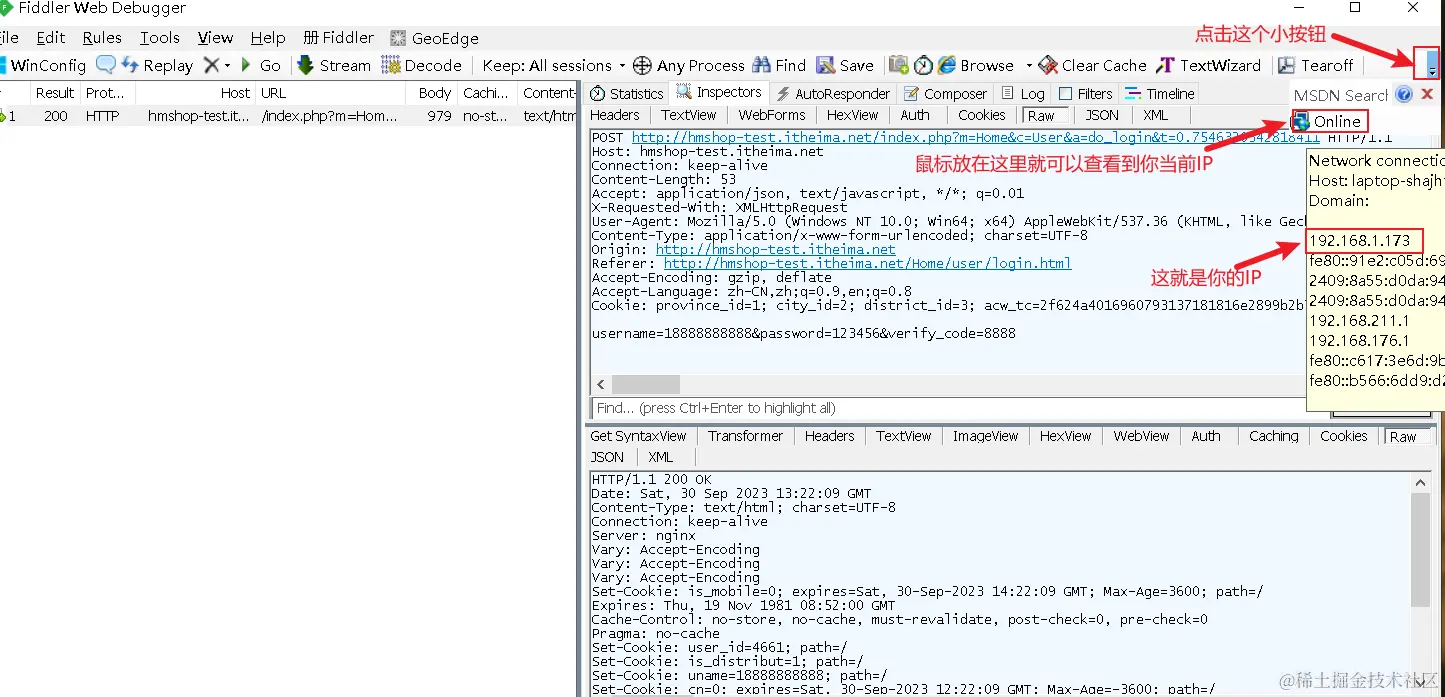
Task: Open the GeoEdge menu
Action: pyautogui.click(x=434, y=38)
